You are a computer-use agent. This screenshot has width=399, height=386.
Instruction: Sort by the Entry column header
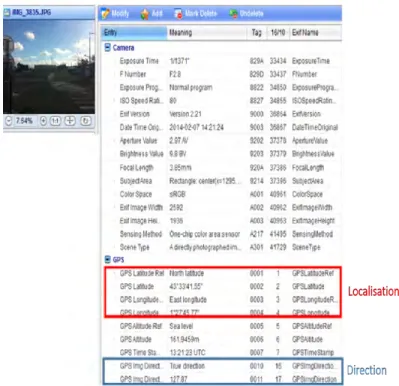pos(134,32)
